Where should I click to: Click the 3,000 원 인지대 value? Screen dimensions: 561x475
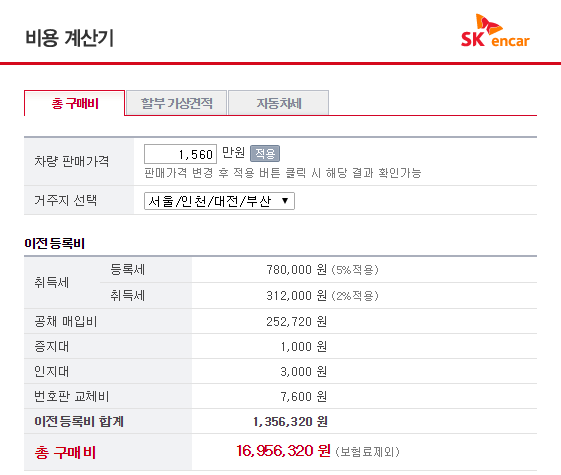pos(304,372)
